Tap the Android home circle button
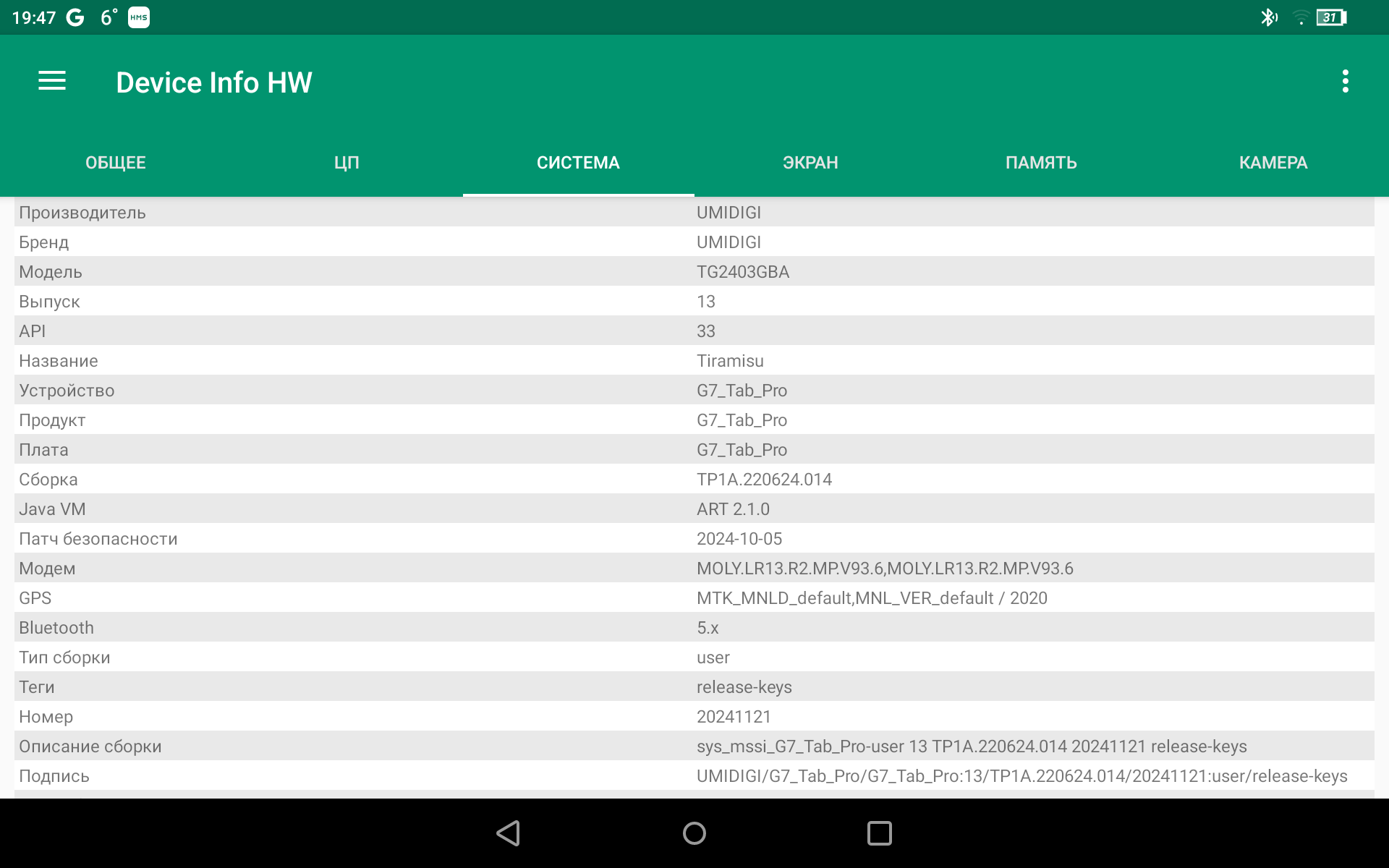This screenshot has width=1389, height=868. point(694,833)
